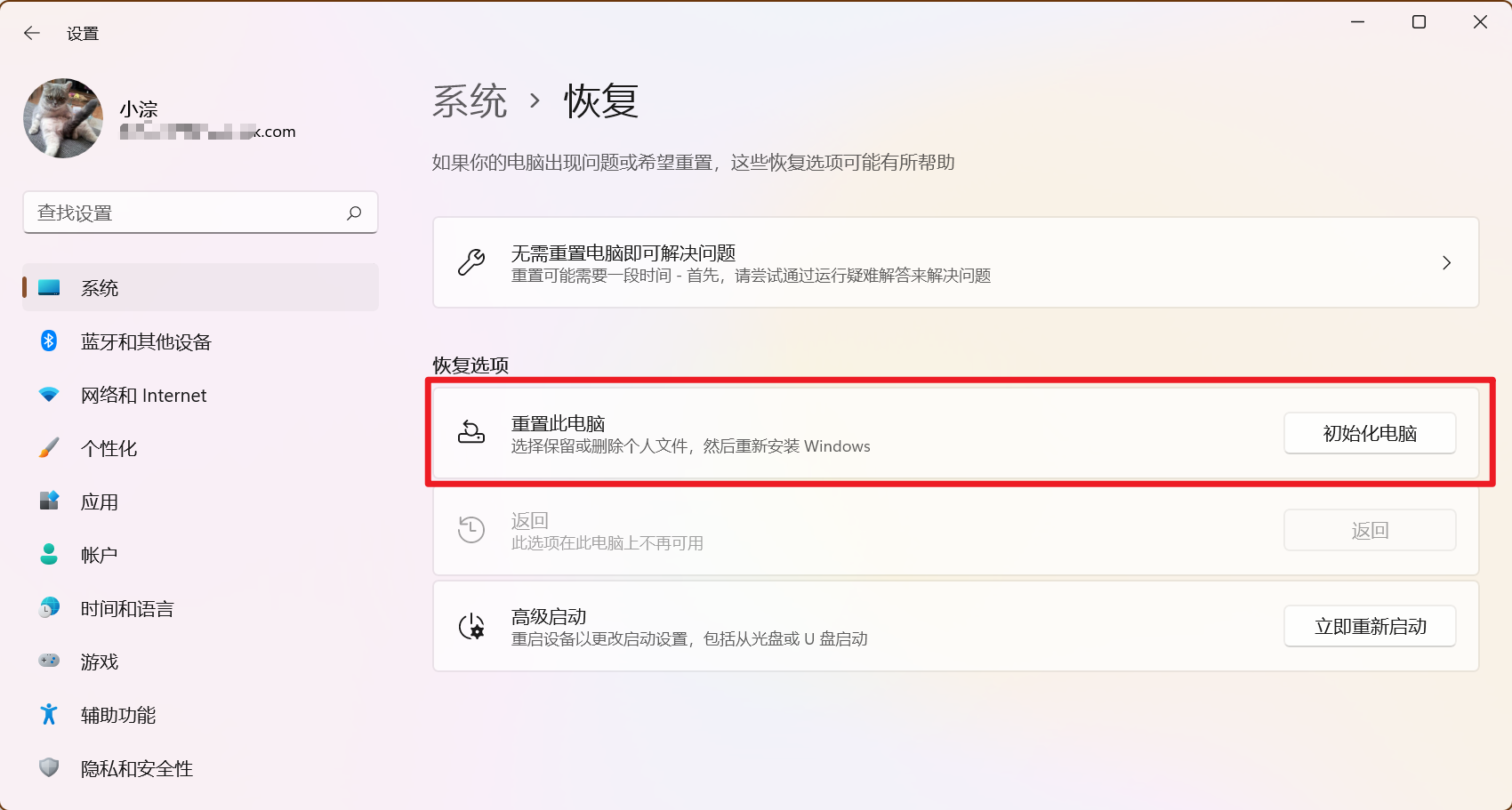Click the user profile cat avatar
Viewport: 1512px width, 810px height.
click(x=63, y=118)
